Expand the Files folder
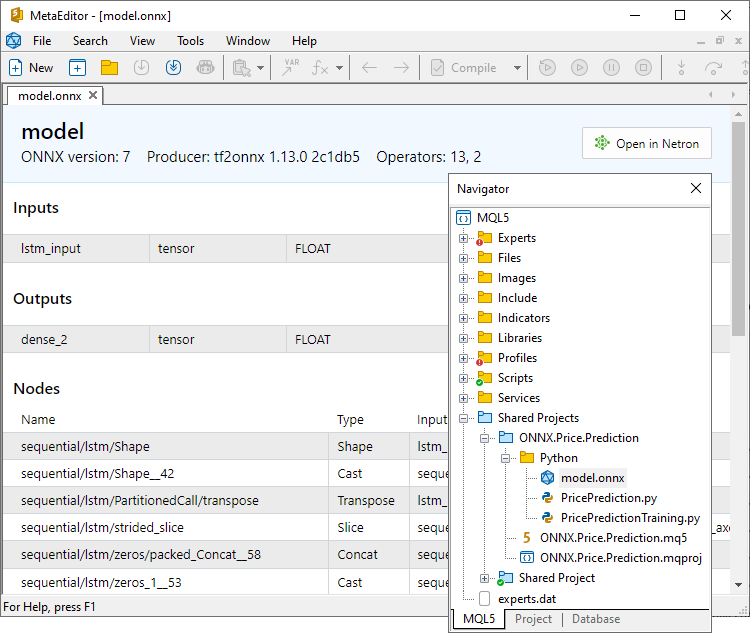 pos(463,258)
